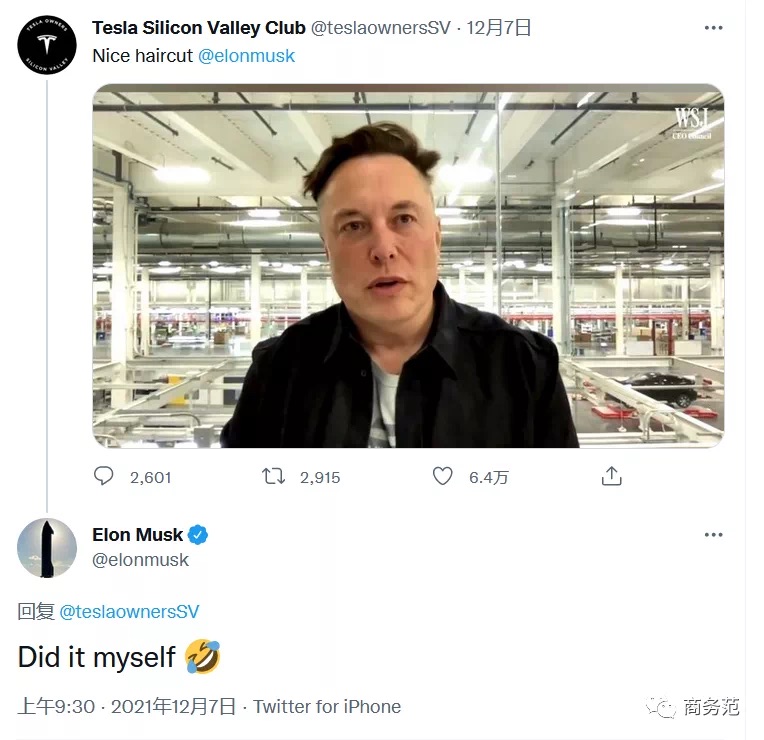This screenshot has width=764, height=740.
Task: View the 2,915 retweets count
Action: (x=320, y=477)
